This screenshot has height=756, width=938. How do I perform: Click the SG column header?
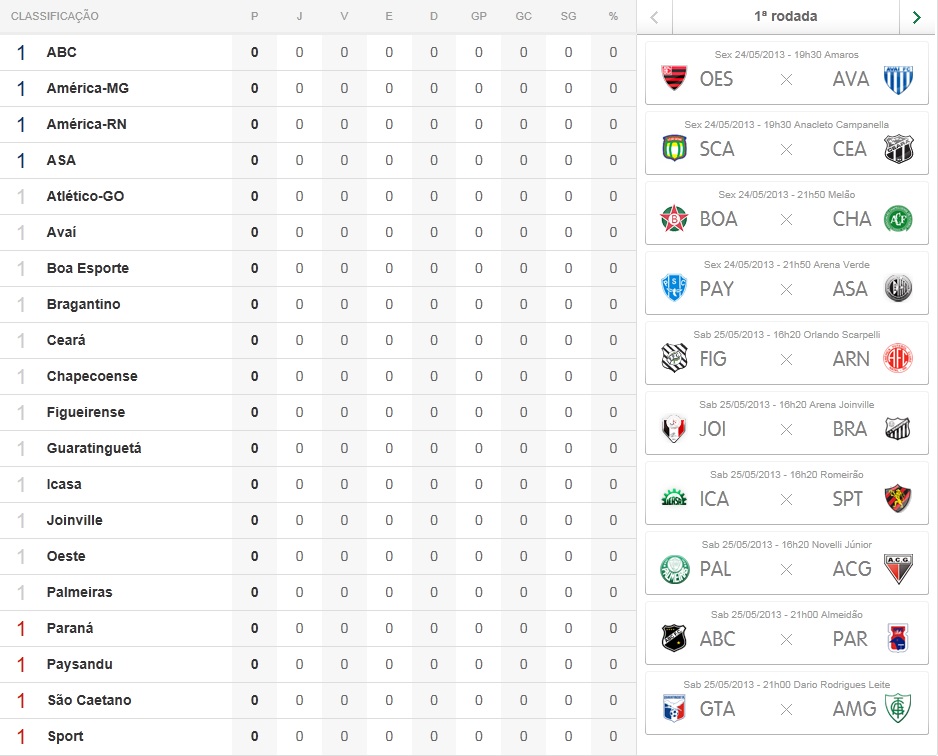click(x=568, y=17)
